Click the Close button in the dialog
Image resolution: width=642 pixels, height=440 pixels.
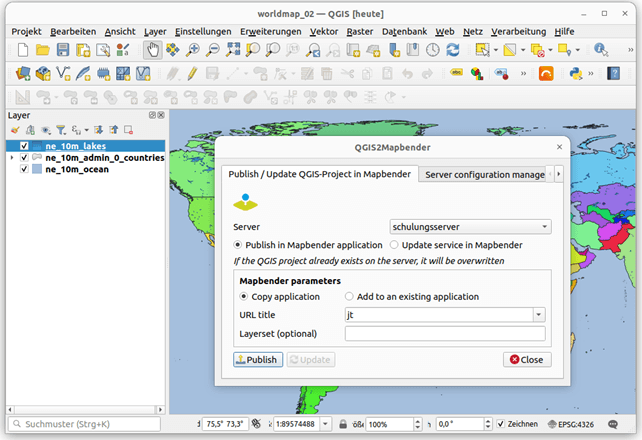pos(527,359)
